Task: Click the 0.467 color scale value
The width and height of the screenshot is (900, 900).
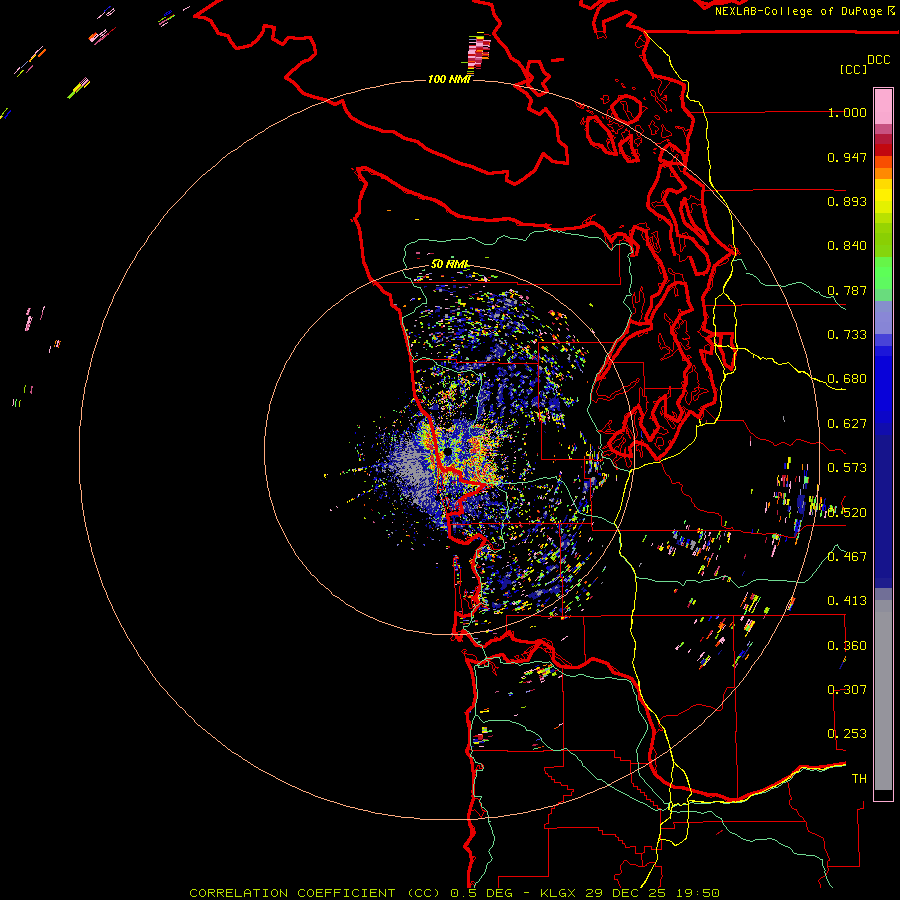Action: coord(847,556)
